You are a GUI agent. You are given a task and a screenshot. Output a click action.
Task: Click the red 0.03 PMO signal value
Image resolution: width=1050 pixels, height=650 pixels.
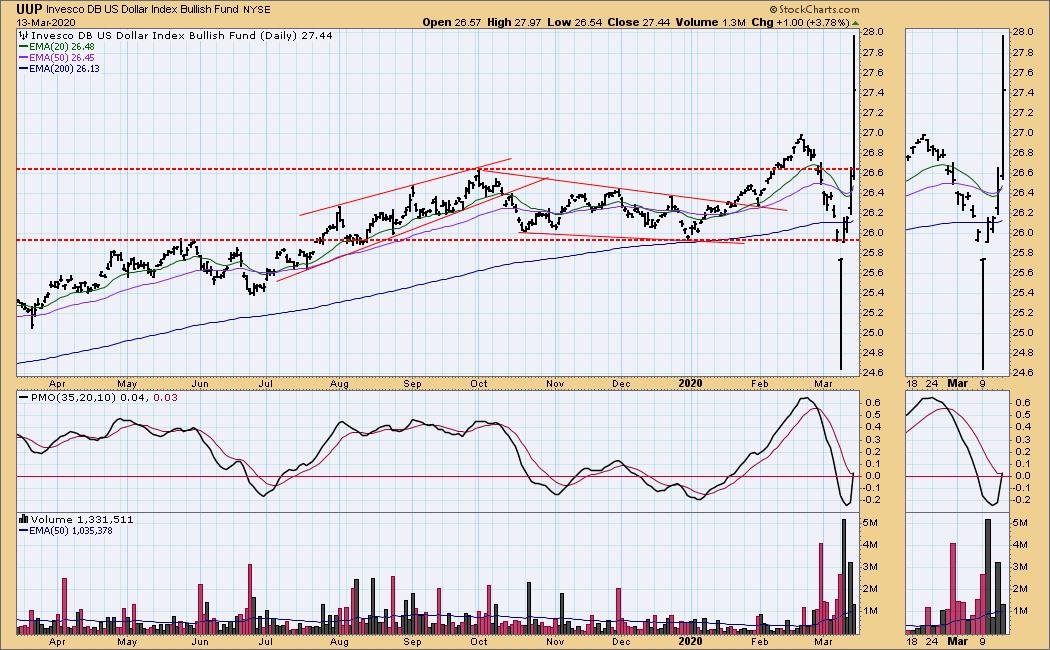pyautogui.click(x=166, y=398)
